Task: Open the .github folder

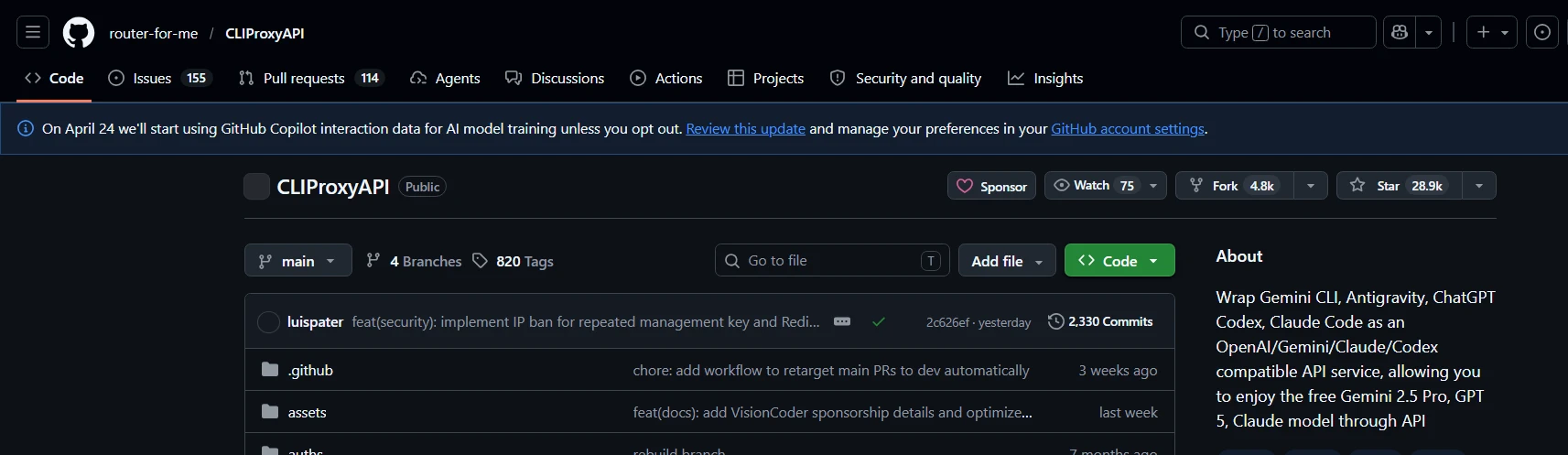Action: coord(310,370)
